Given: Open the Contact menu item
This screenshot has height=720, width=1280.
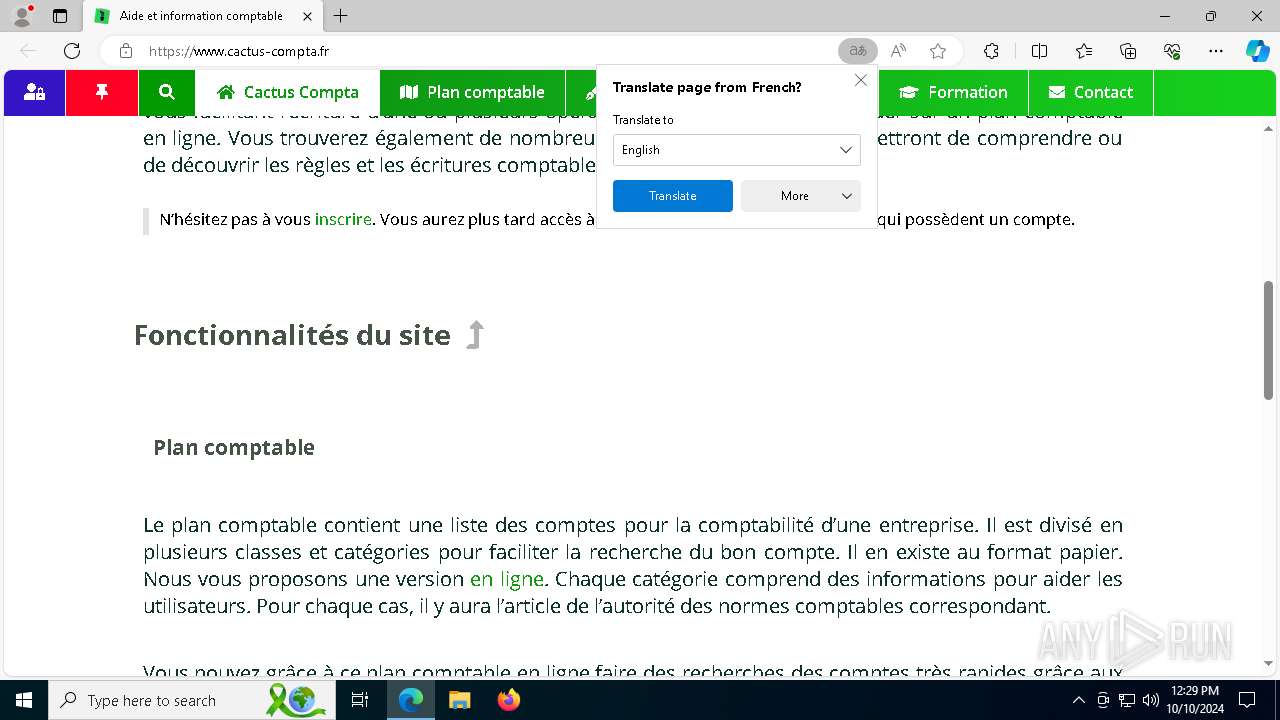Looking at the screenshot, I should (1090, 92).
